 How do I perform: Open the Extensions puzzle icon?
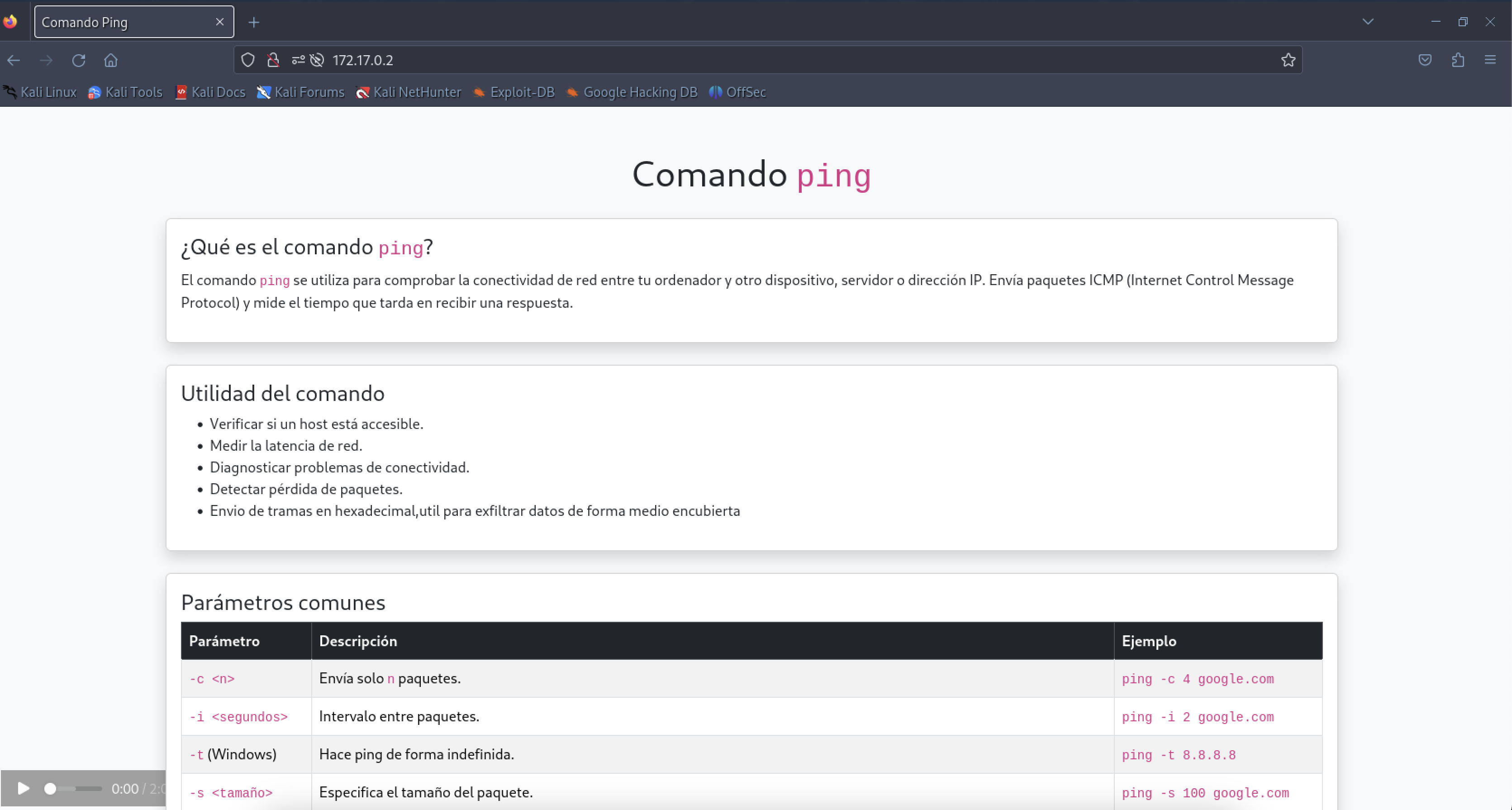[1458, 60]
